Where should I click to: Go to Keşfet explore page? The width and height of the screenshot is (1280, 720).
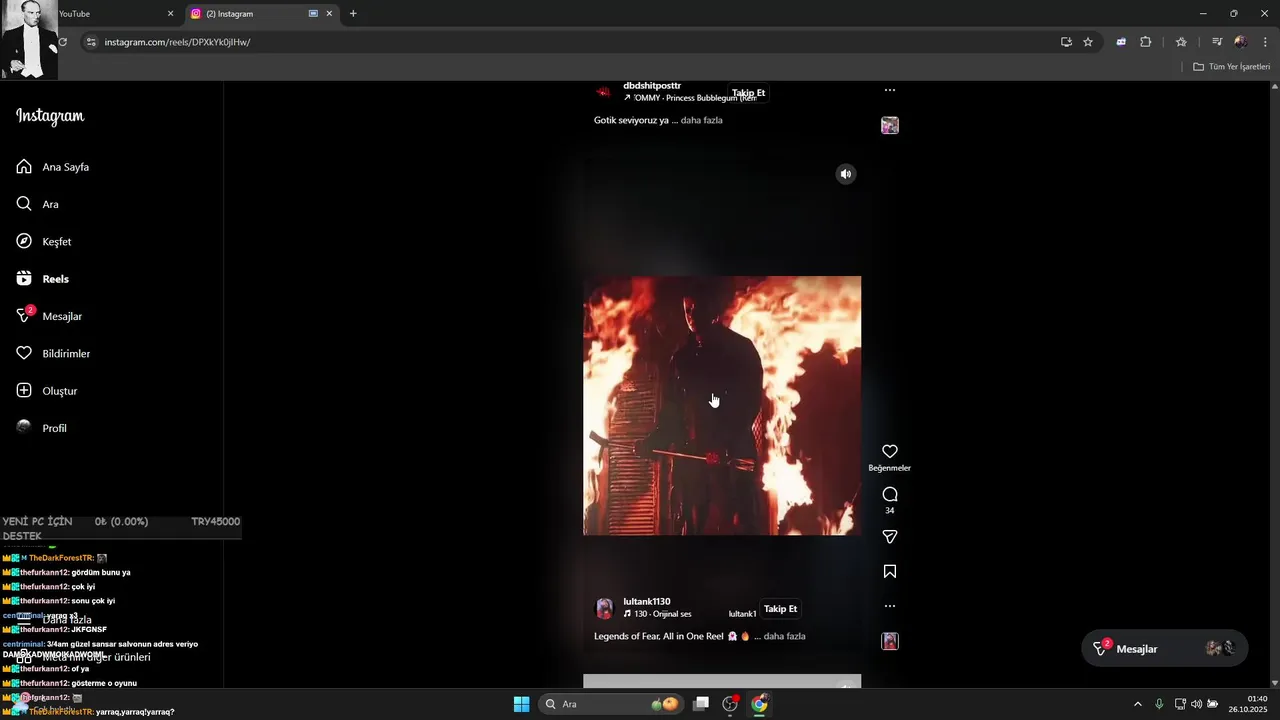(x=44, y=242)
